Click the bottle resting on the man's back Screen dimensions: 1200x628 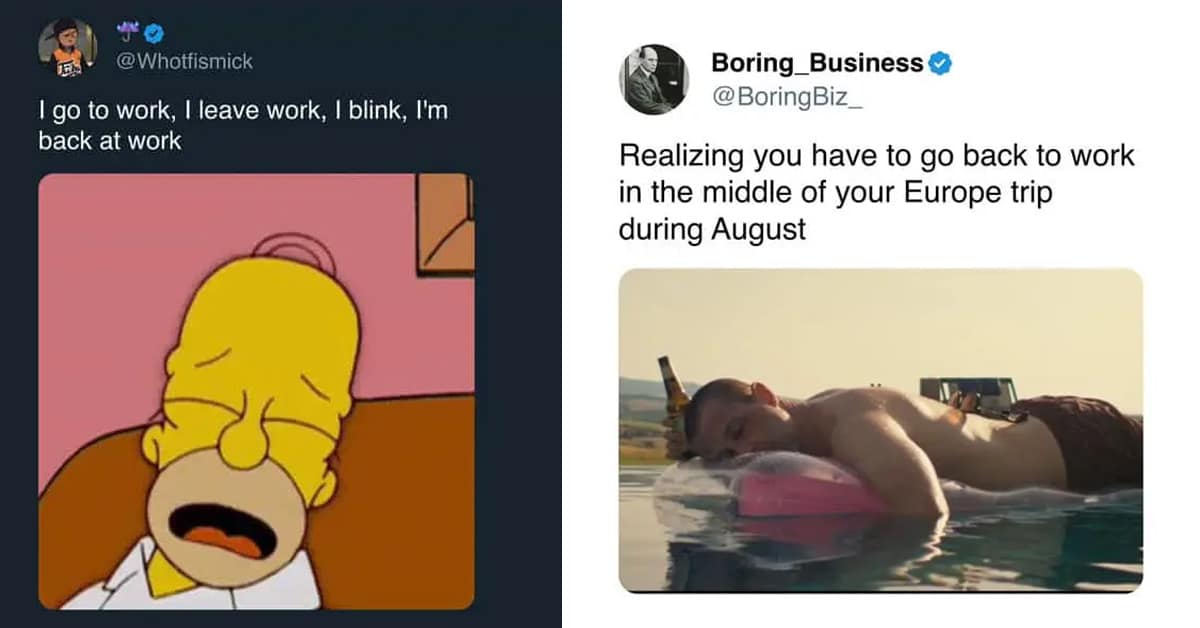tap(990, 408)
